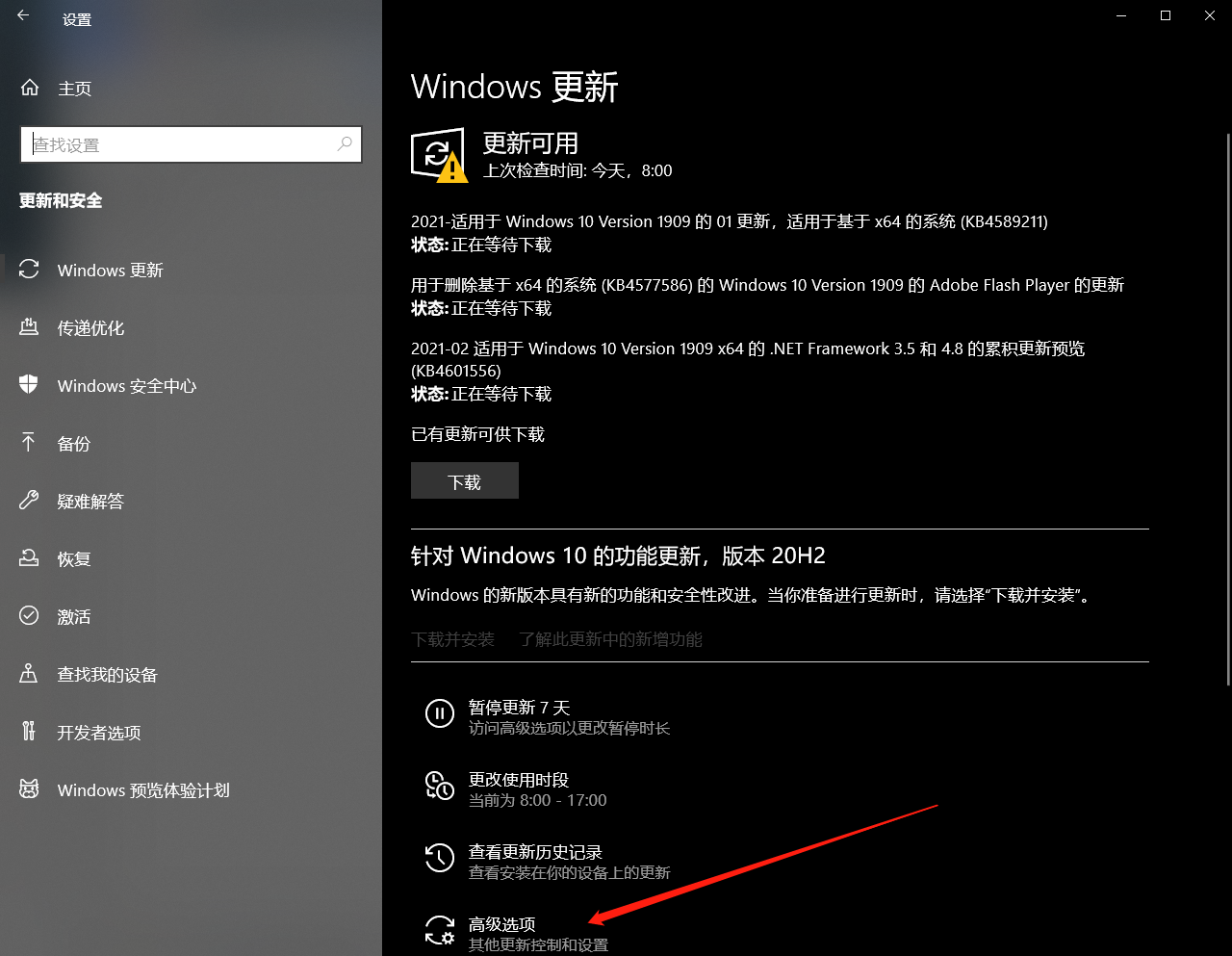Click the Home (主页) house icon
The height and width of the screenshot is (956, 1232).
[x=30, y=88]
